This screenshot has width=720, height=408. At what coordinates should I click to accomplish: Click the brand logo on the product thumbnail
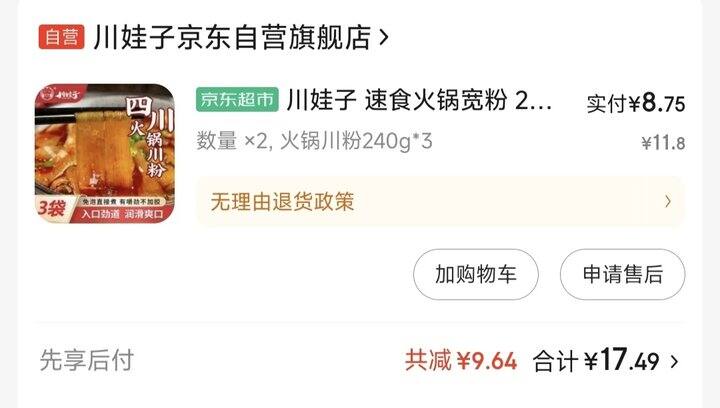coord(61,95)
